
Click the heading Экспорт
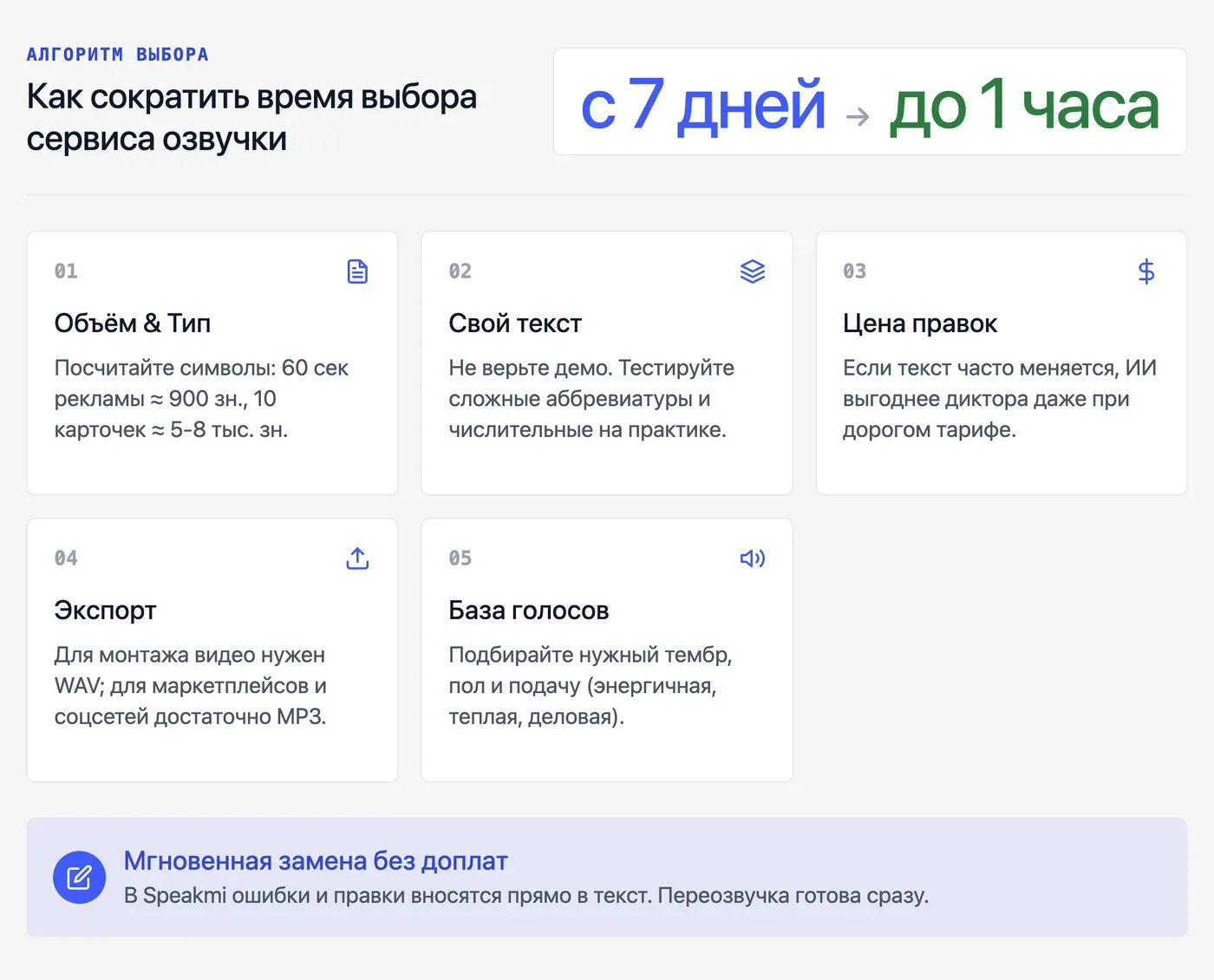105,611
